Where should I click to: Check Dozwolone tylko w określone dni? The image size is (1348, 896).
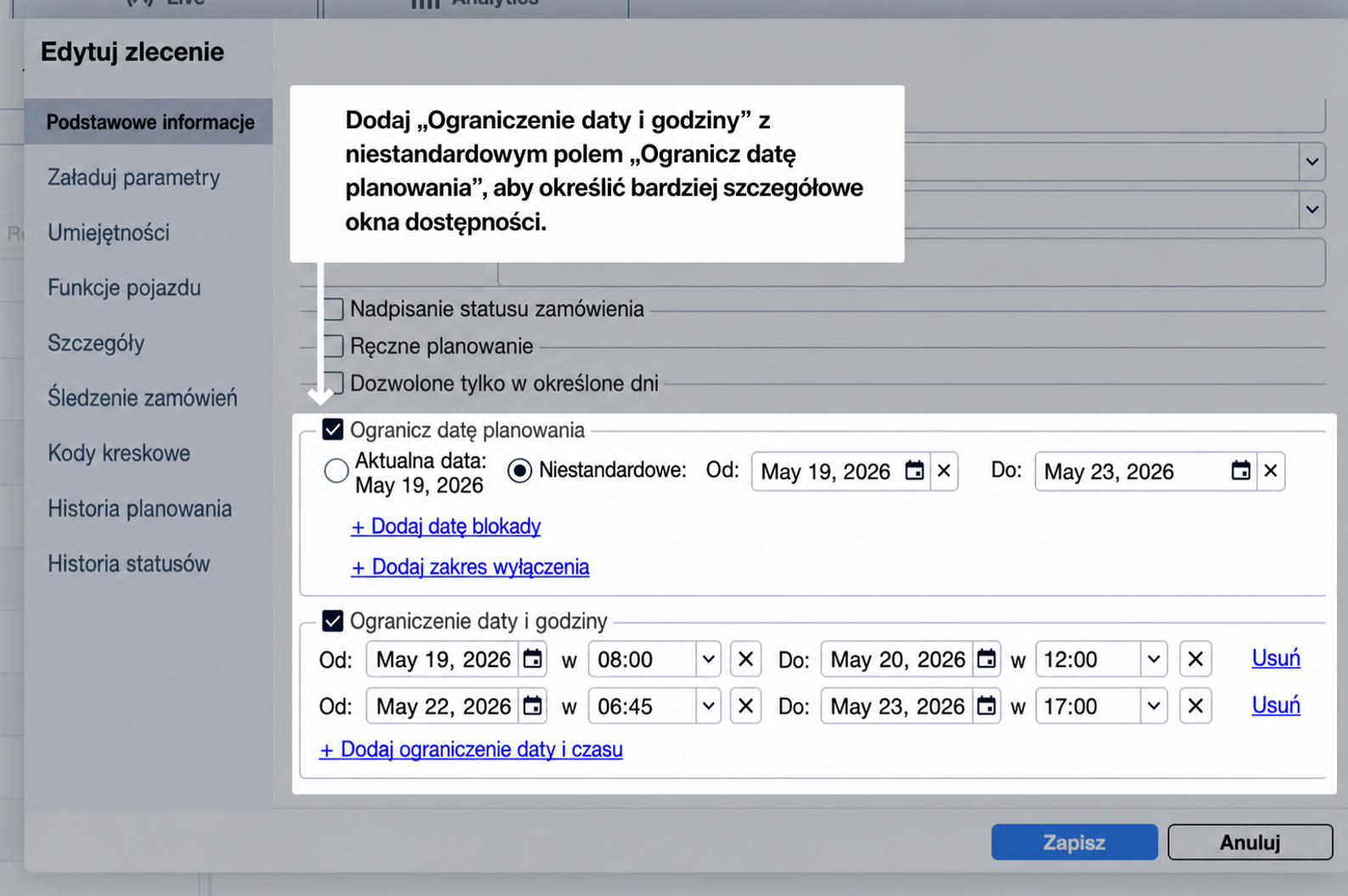point(333,384)
